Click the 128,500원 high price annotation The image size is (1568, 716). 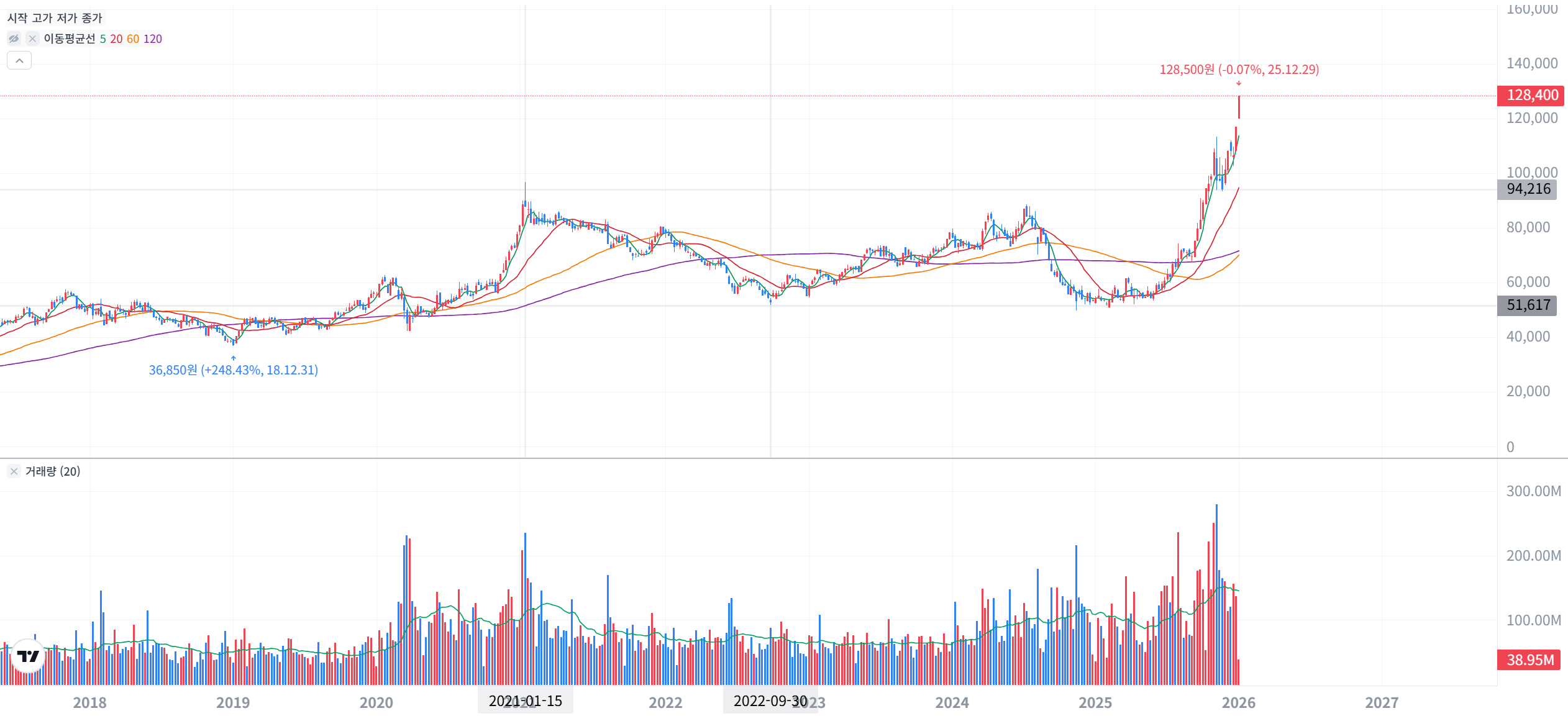[x=1239, y=70]
